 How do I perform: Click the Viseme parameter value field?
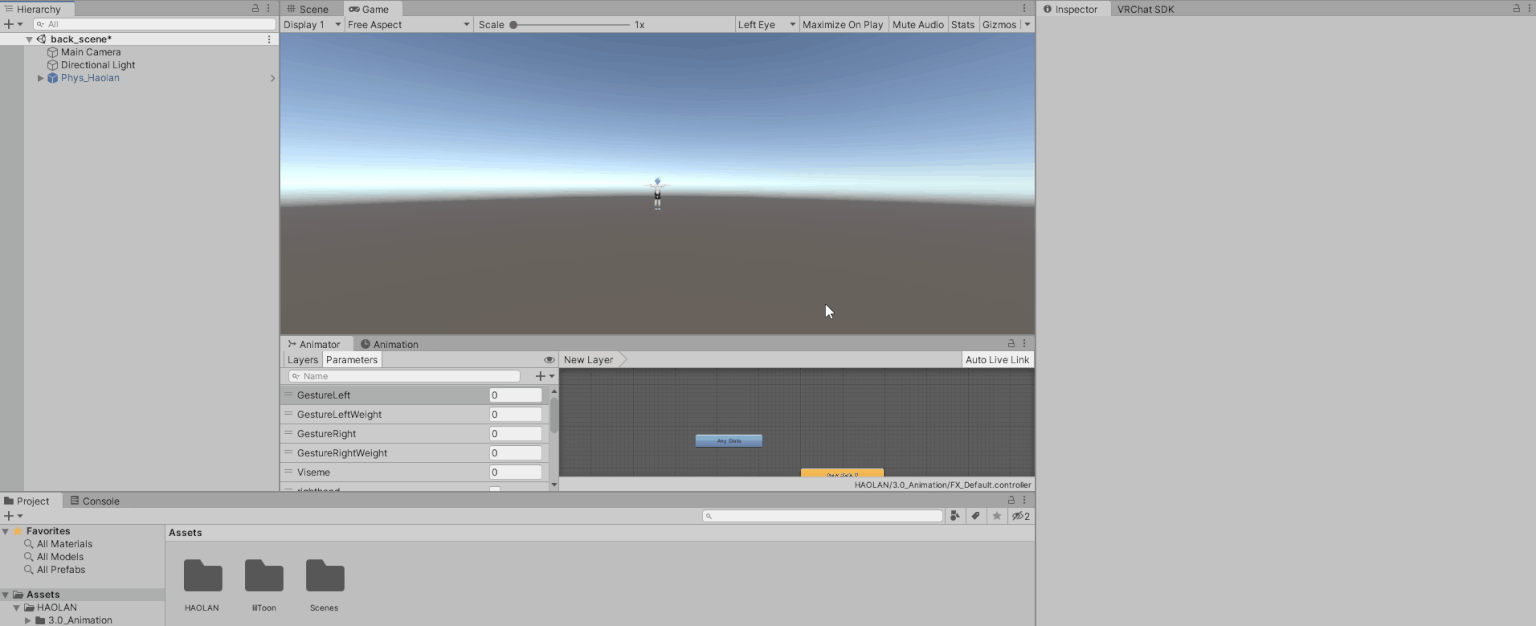click(514, 471)
